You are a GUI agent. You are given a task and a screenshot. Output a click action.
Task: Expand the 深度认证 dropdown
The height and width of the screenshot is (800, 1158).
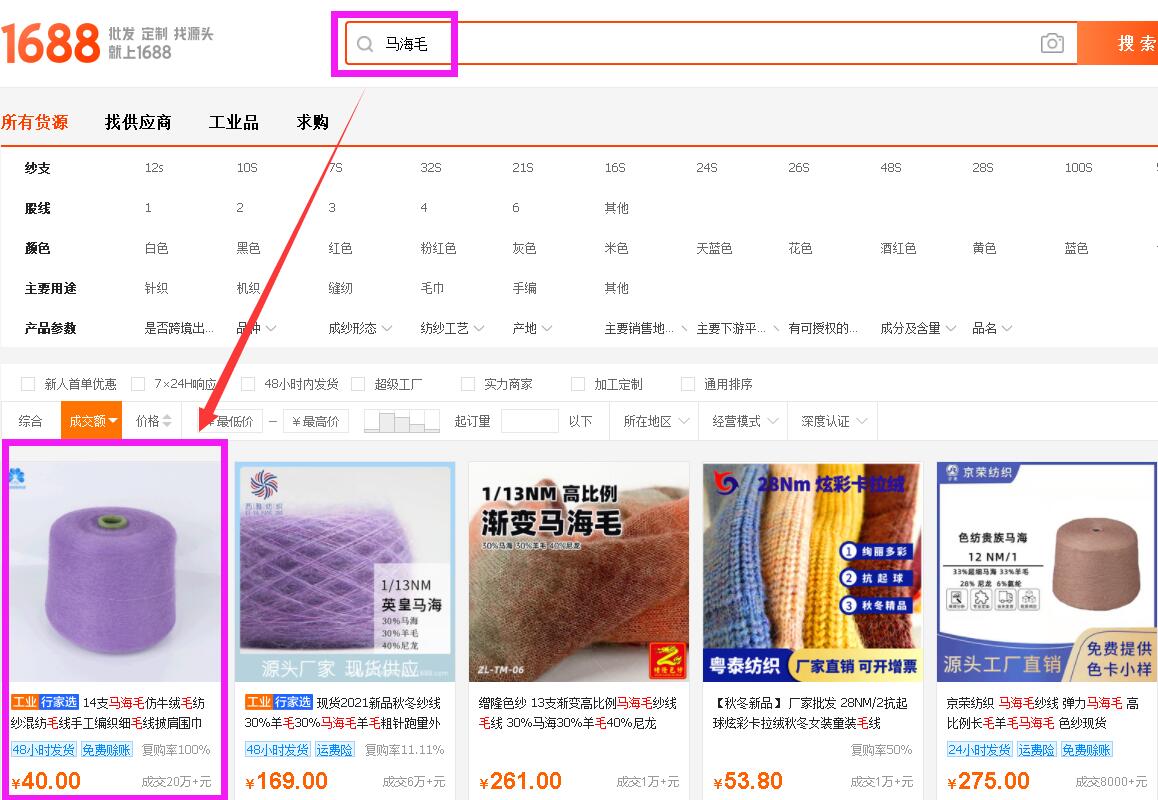click(x=832, y=421)
